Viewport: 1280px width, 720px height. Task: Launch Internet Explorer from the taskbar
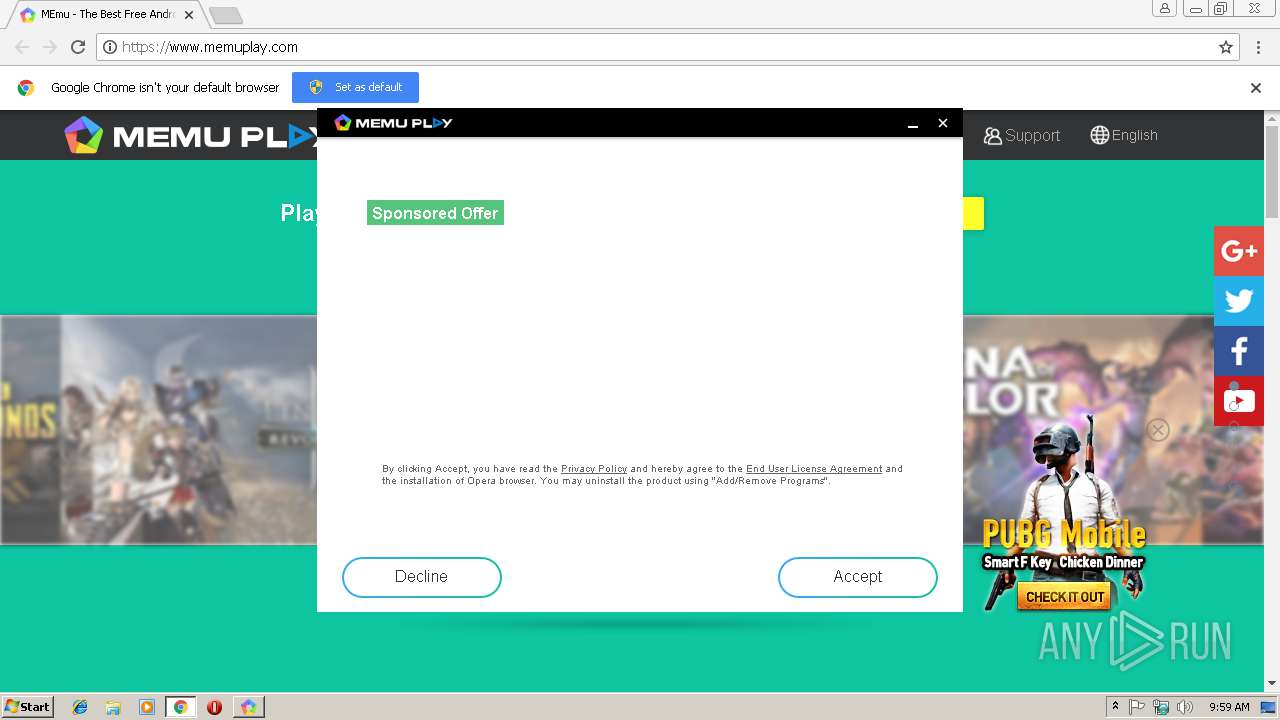point(80,707)
